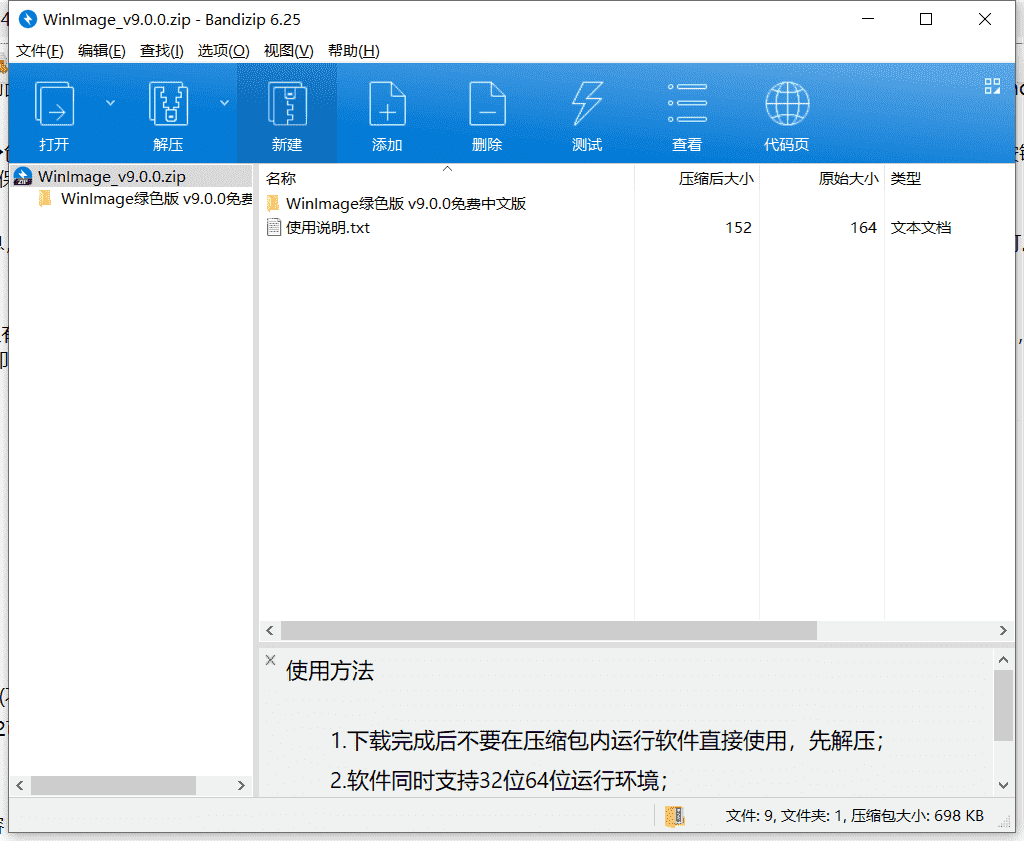
Task: Click right arrow of file list scrollbar
Action: coord(1003,631)
